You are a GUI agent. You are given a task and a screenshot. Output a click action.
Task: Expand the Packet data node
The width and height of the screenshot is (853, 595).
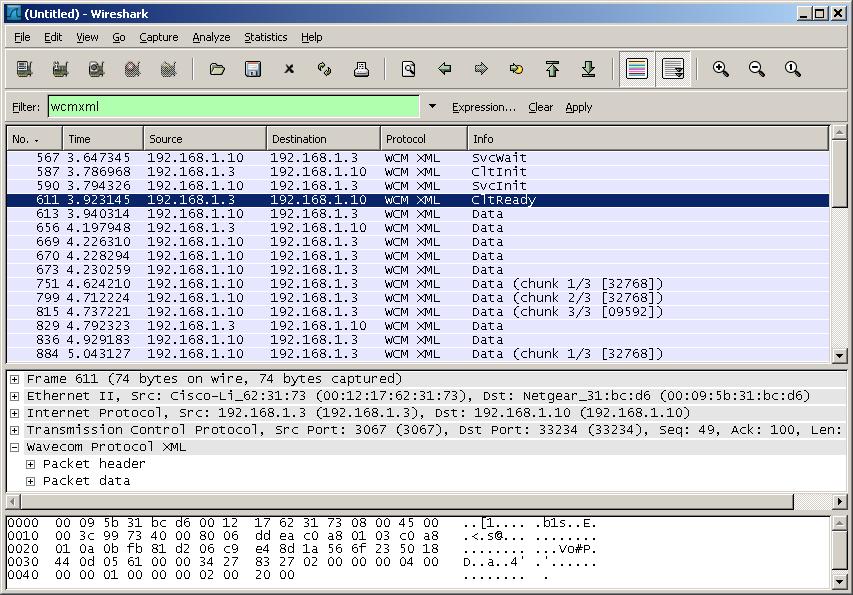point(30,481)
